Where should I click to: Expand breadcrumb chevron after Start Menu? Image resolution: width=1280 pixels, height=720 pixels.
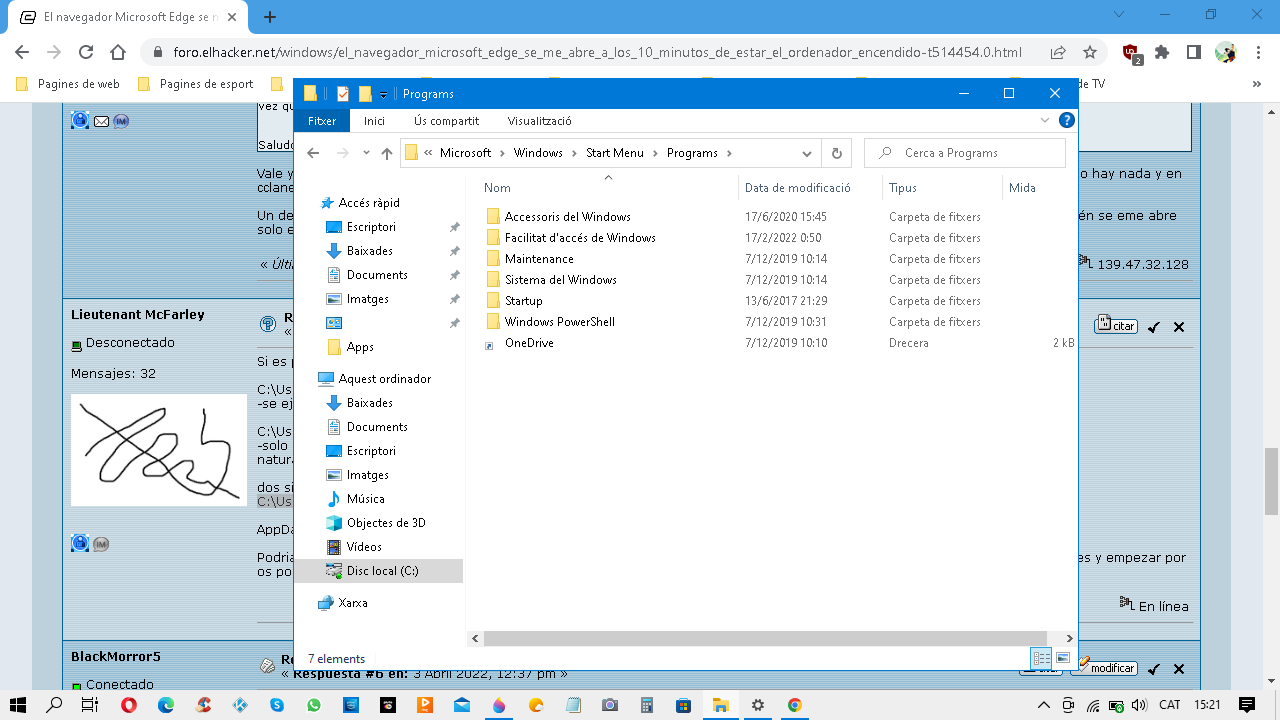[655, 153]
